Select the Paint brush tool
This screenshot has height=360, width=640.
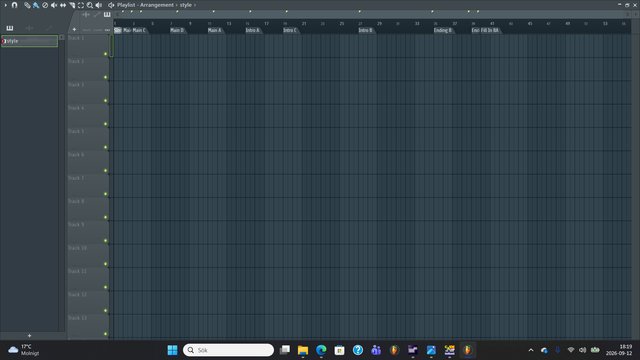36,5
